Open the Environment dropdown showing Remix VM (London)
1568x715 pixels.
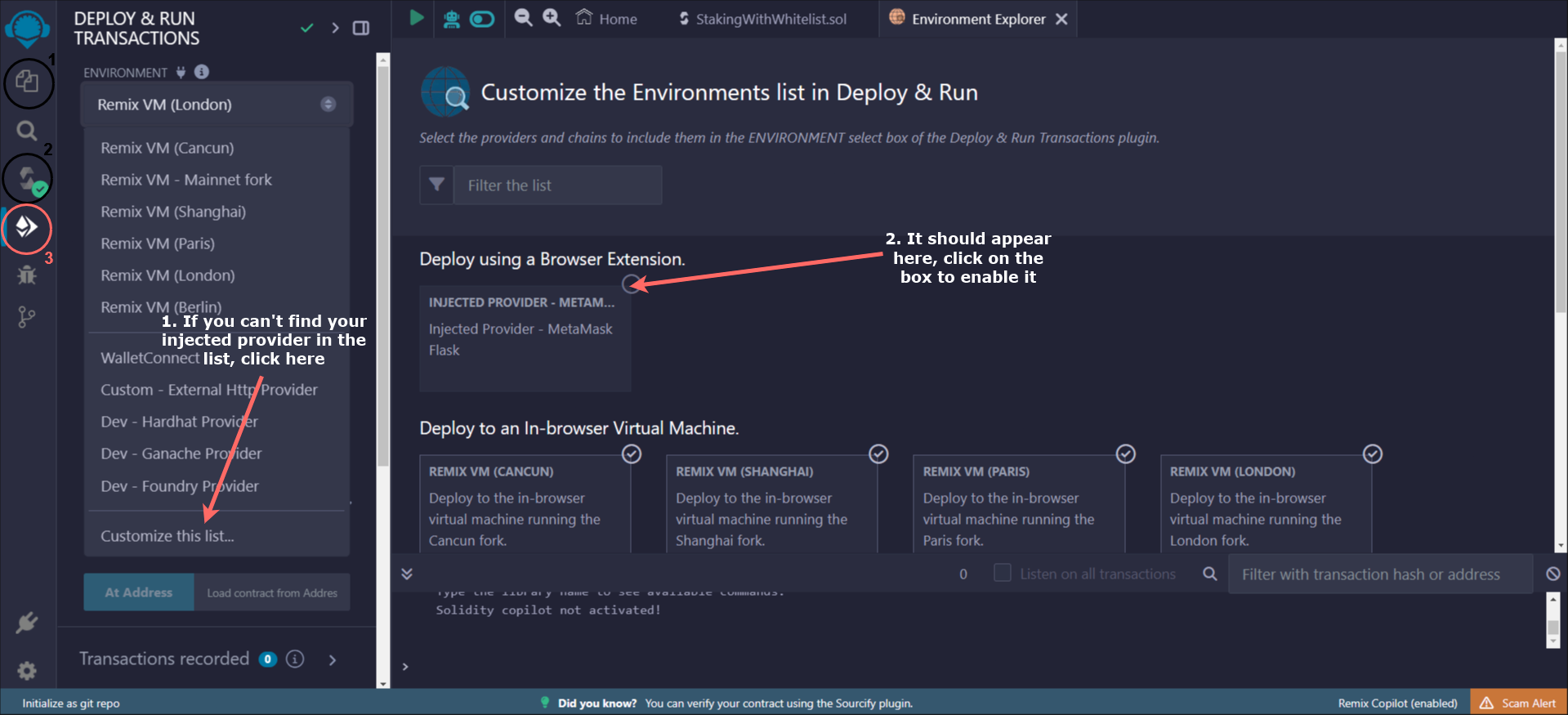click(x=217, y=105)
